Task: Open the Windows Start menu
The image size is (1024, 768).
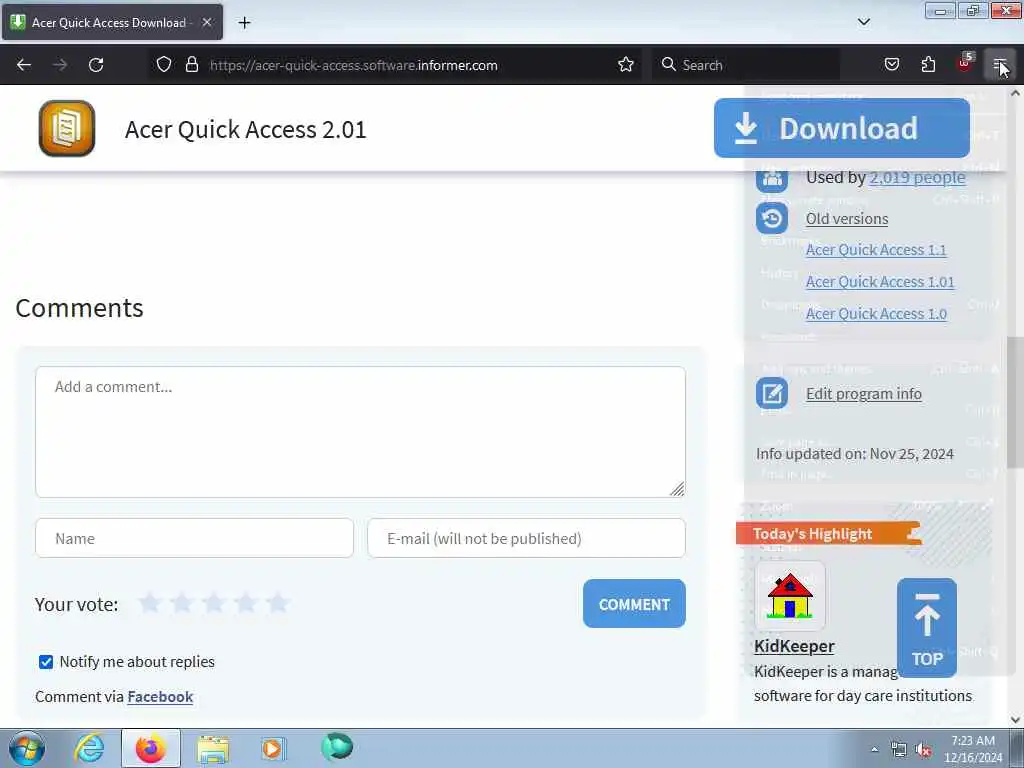Action: (27, 748)
